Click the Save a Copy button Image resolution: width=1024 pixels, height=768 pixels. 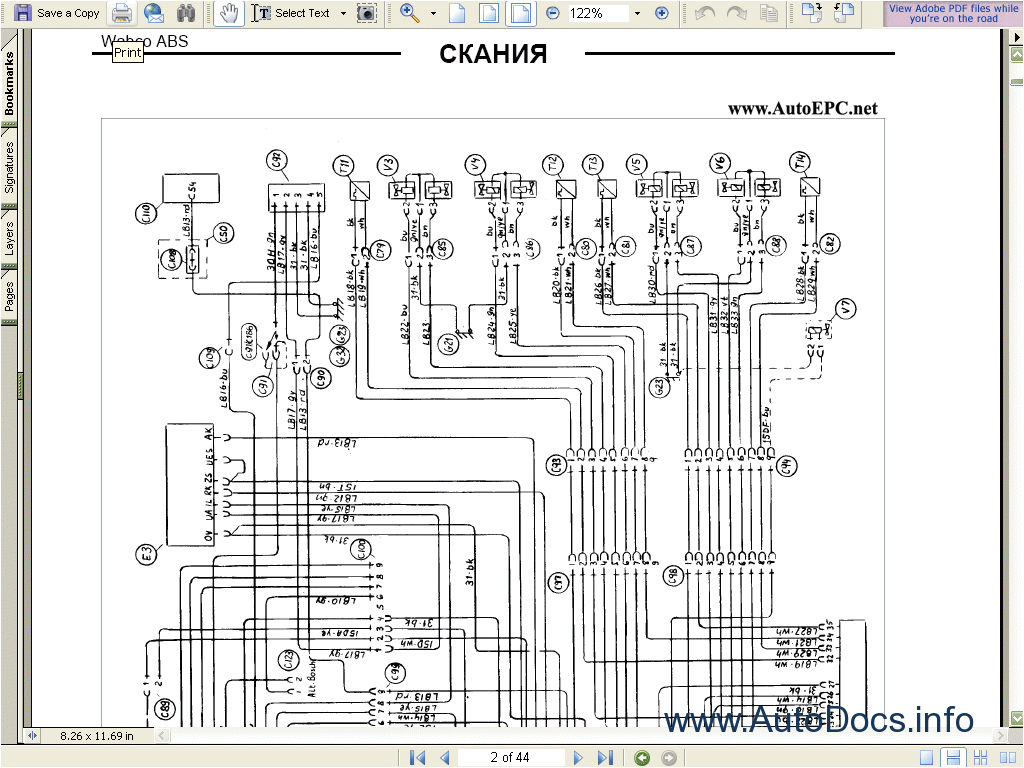pos(57,13)
